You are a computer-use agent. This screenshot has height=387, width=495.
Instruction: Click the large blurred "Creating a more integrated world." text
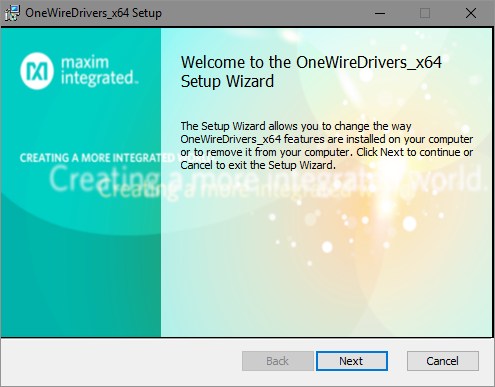click(266, 179)
